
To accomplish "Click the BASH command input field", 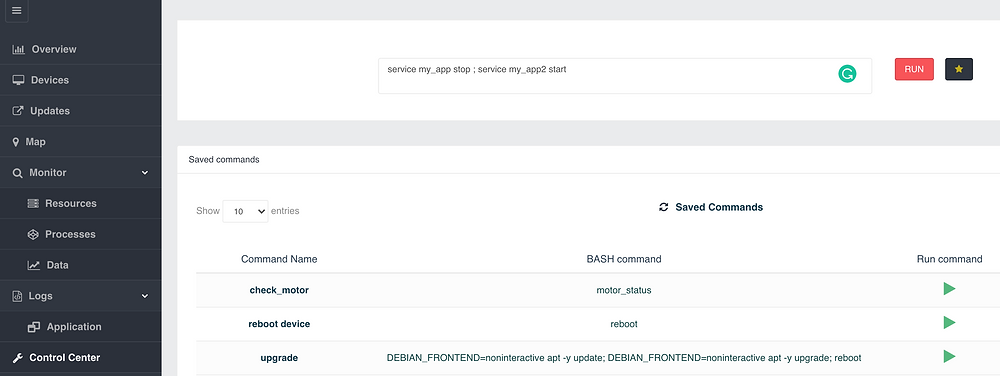I will (625, 76).
